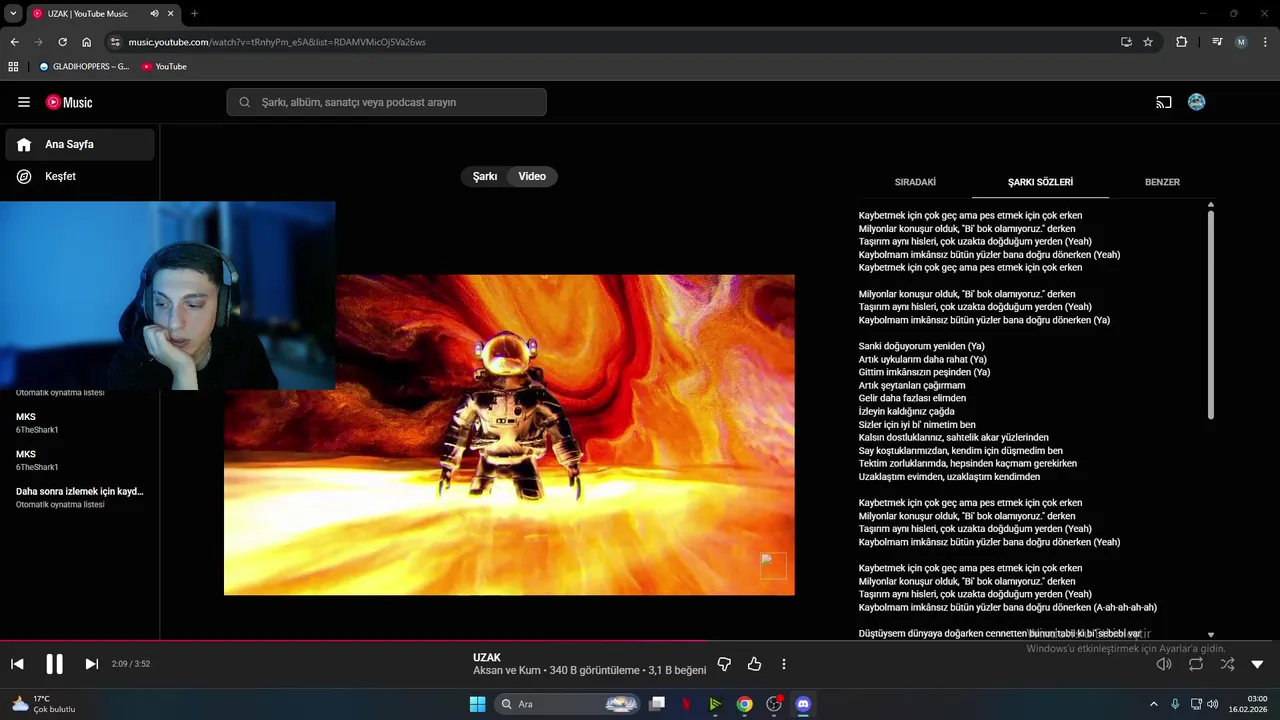1280x720 pixels.
Task: Open the cast to device icon
Action: [1164, 102]
